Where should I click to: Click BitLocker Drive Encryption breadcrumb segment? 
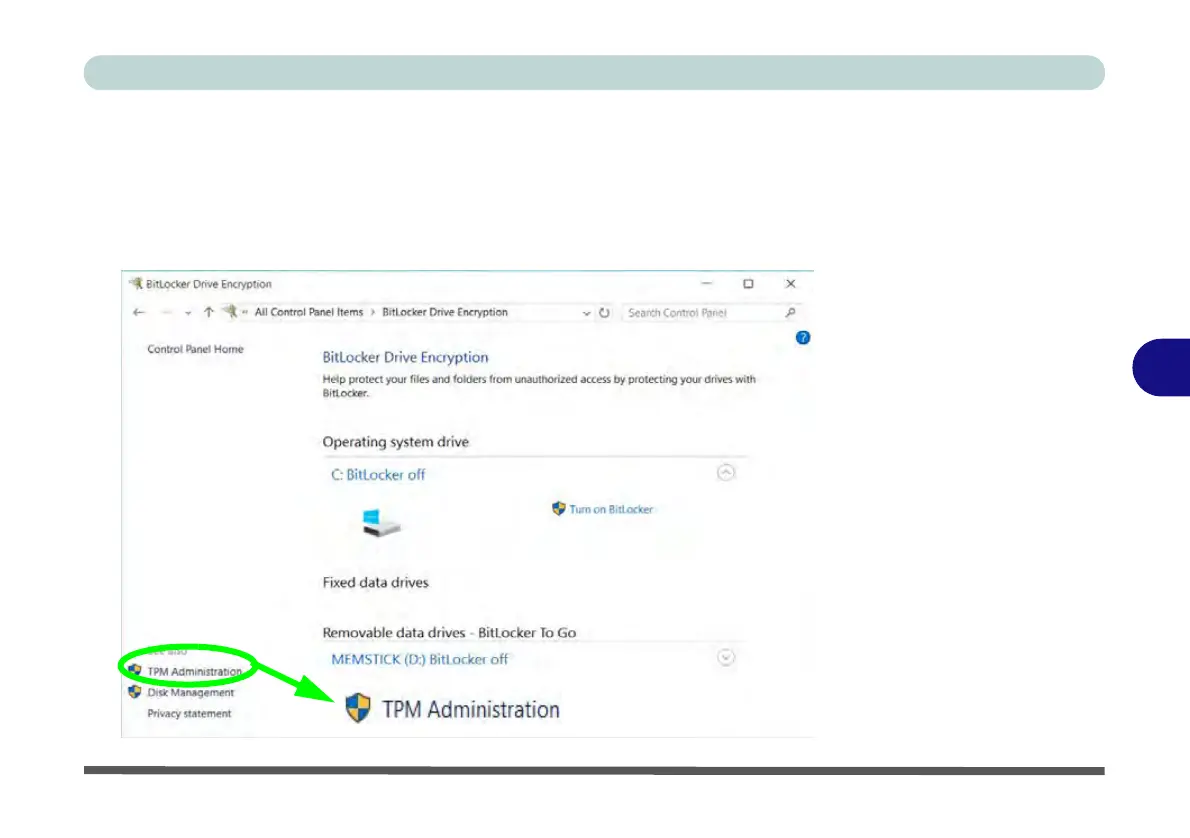point(445,312)
